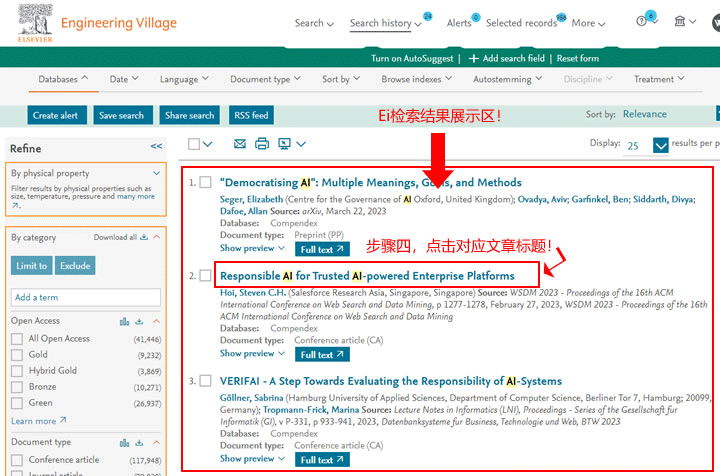Image resolution: width=720 pixels, height=476 pixels.
Task: Open the Alerts menu item
Action: tap(459, 23)
